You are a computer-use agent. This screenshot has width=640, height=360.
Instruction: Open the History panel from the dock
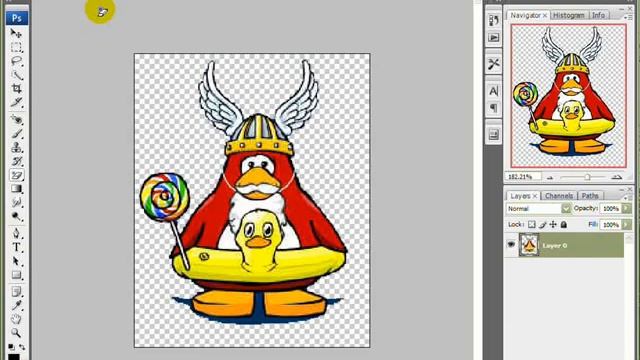click(493, 20)
